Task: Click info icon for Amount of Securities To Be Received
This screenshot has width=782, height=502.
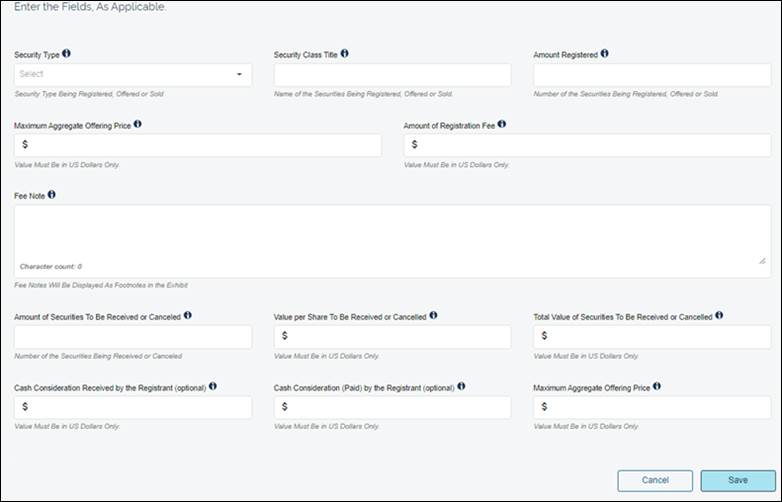Action: [x=188, y=316]
